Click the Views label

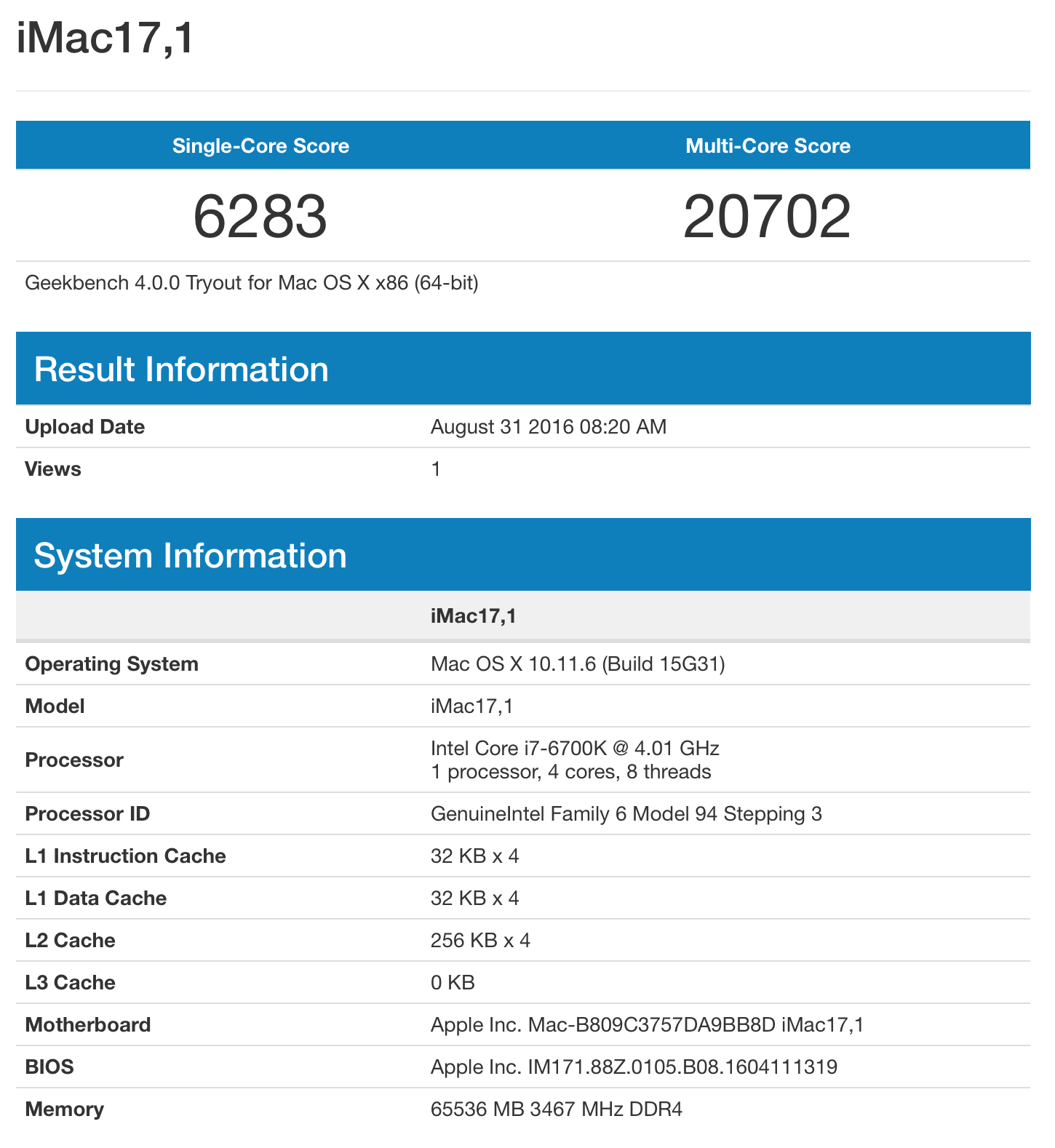[52, 469]
